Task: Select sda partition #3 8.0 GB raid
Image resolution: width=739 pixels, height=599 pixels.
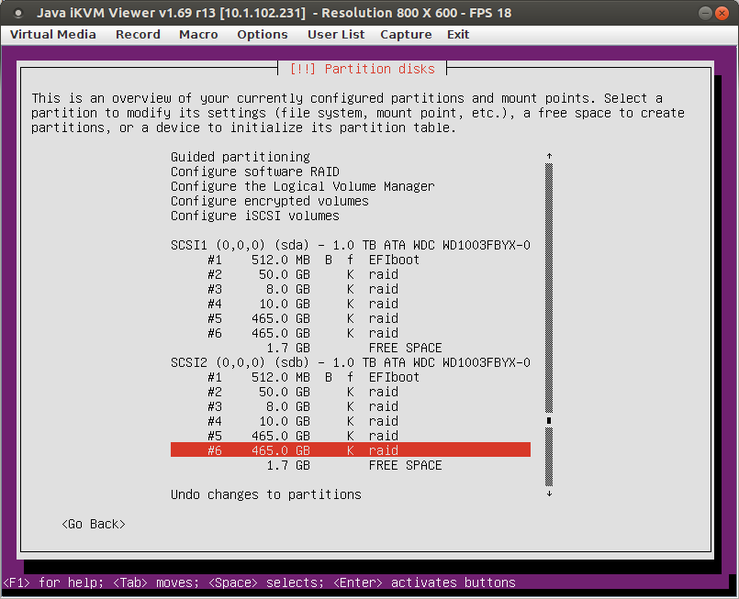Action: pyautogui.click(x=351, y=289)
